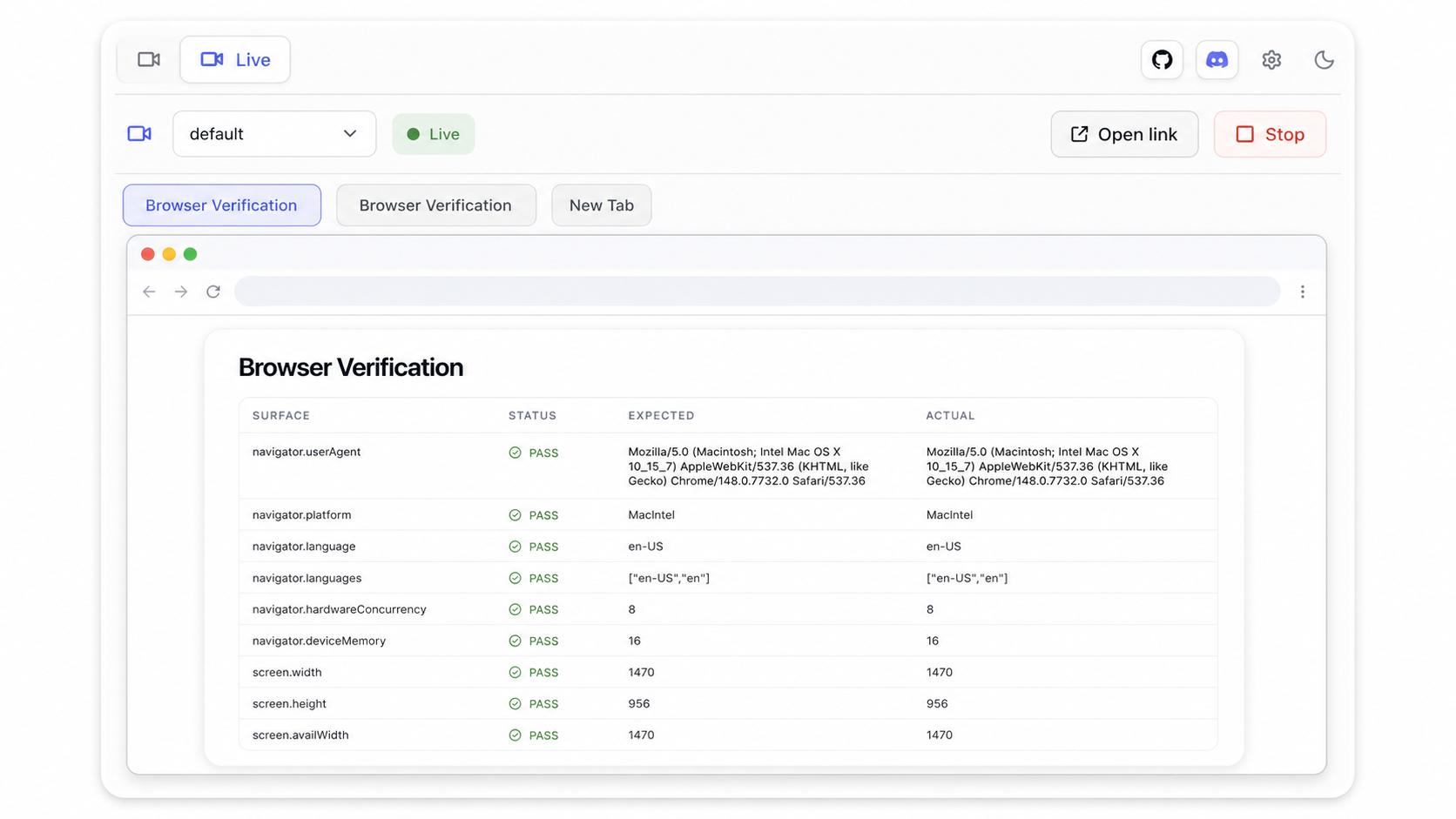Click the EXPECTED column header
This screenshot has height=819, width=1456.
662,416
